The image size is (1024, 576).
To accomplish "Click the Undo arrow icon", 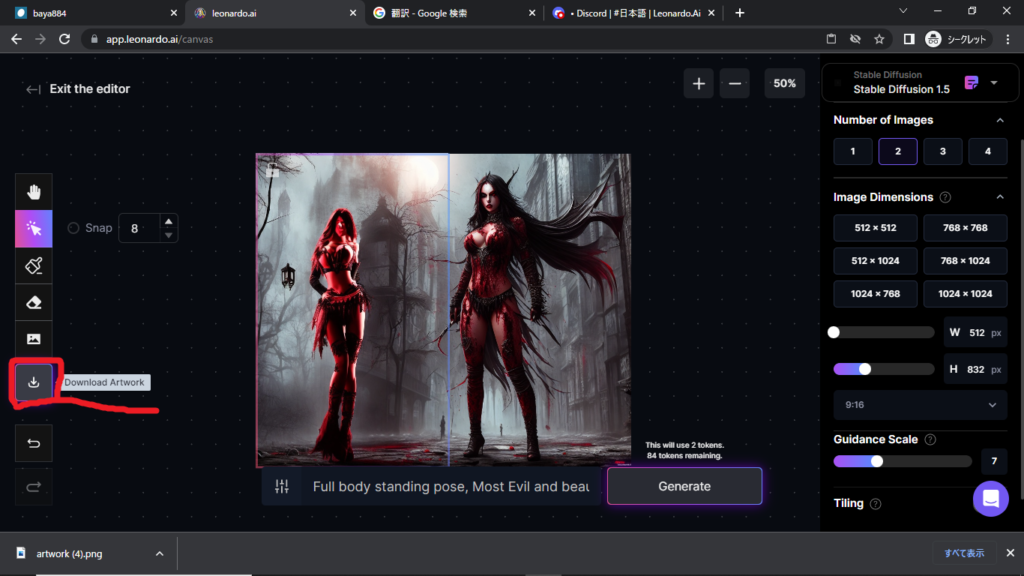I will 34,443.
